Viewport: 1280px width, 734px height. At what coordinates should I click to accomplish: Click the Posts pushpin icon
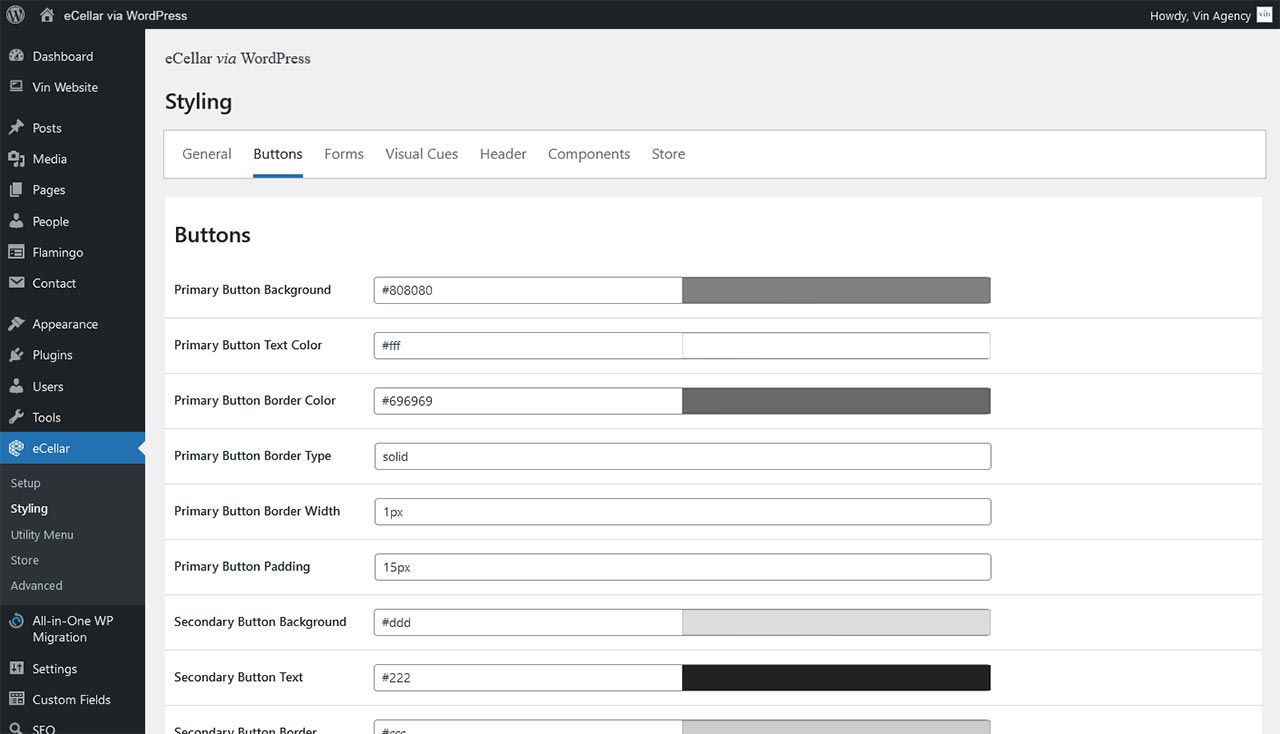(16, 128)
